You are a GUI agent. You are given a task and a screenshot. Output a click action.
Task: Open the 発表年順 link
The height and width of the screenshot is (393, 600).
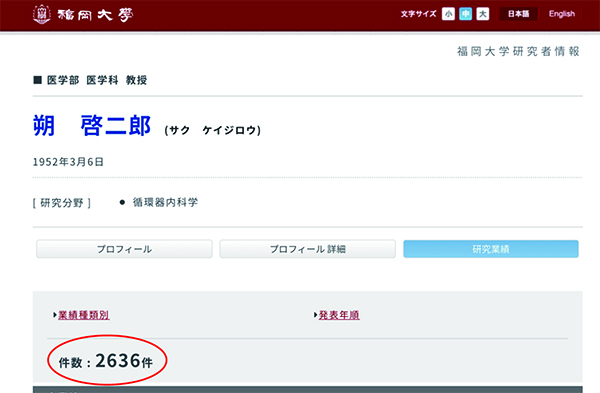pos(339,315)
